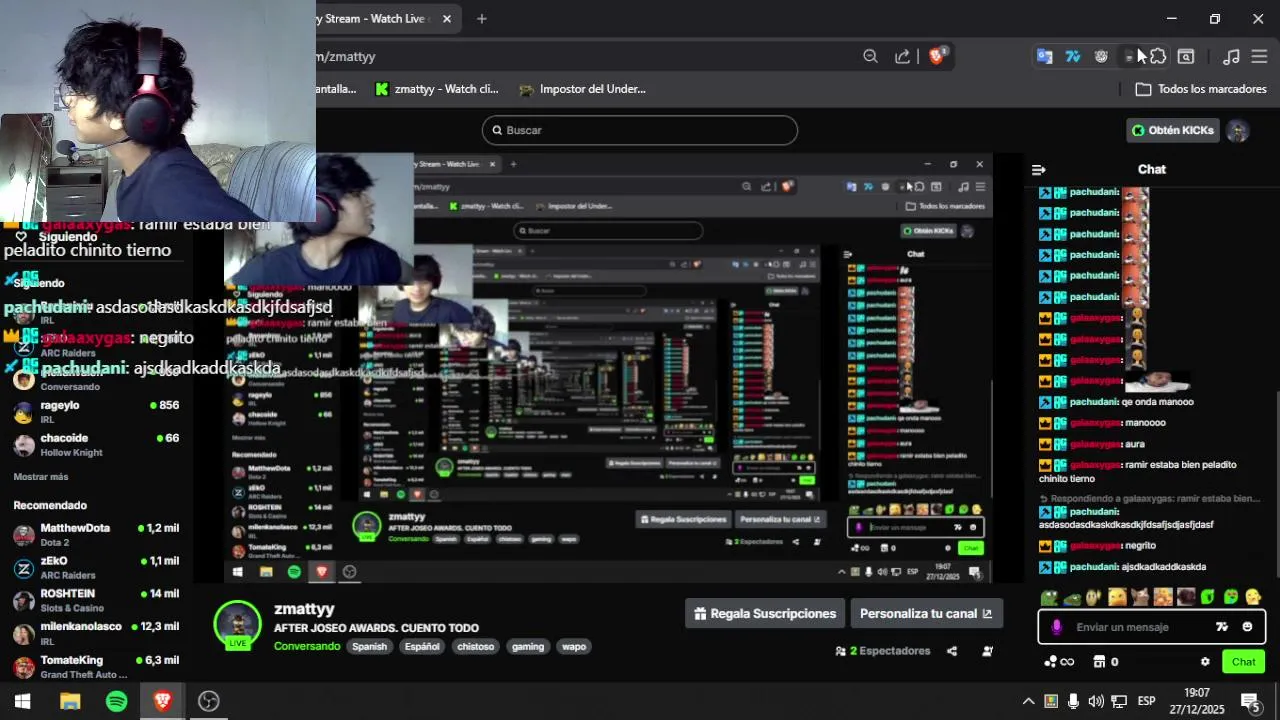Open the Todos los marcadores folder
The height and width of the screenshot is (720, 1280).
click(x=1201, y=89)
